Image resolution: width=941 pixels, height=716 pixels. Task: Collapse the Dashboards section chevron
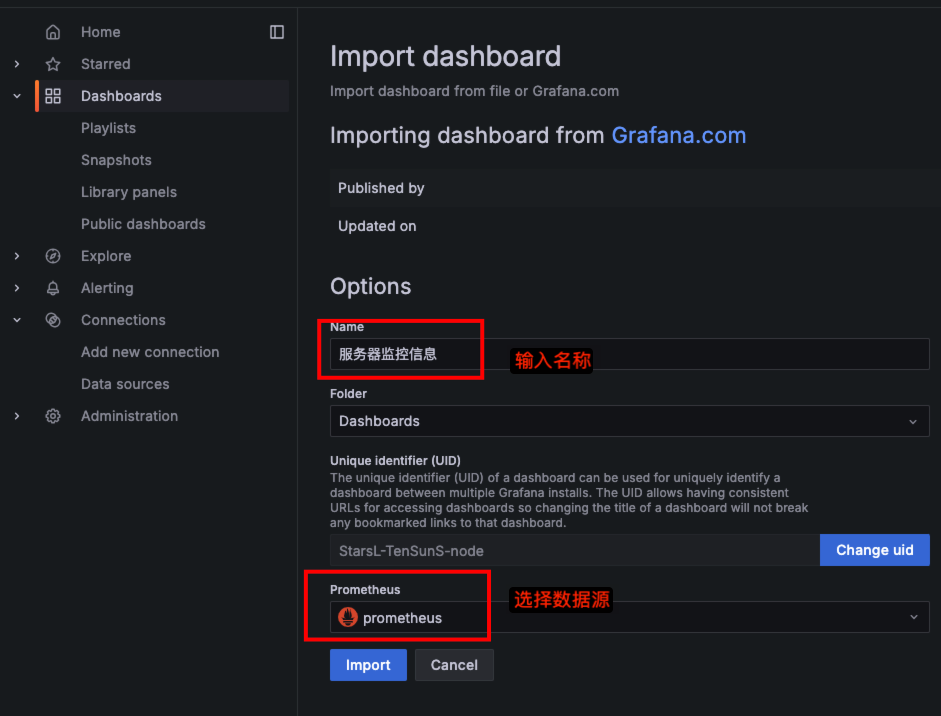[x=17, y=96]
